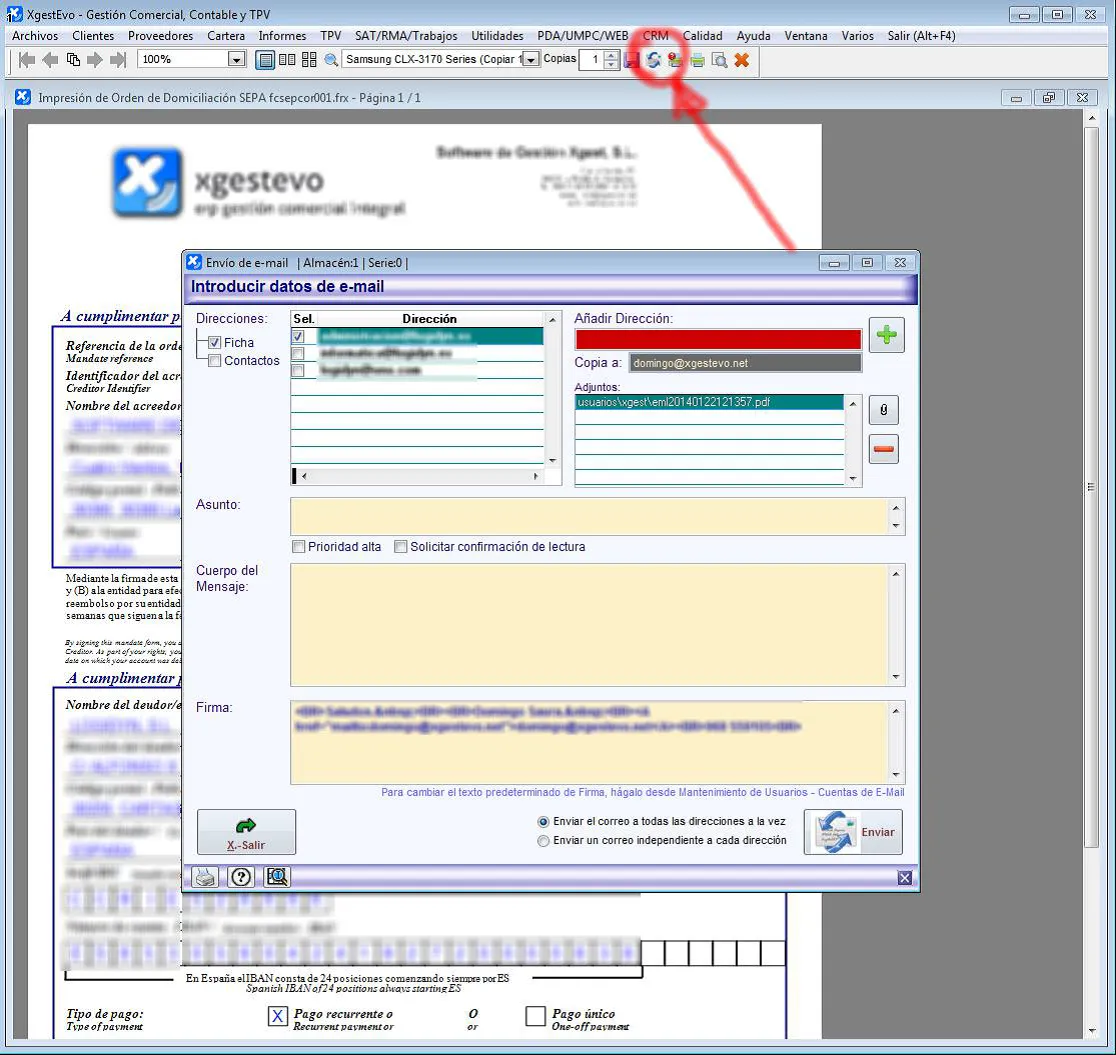Screen dimensions: 1116x1055
Task: Click the send by e-mail toolbar icon
Action: 653,60
